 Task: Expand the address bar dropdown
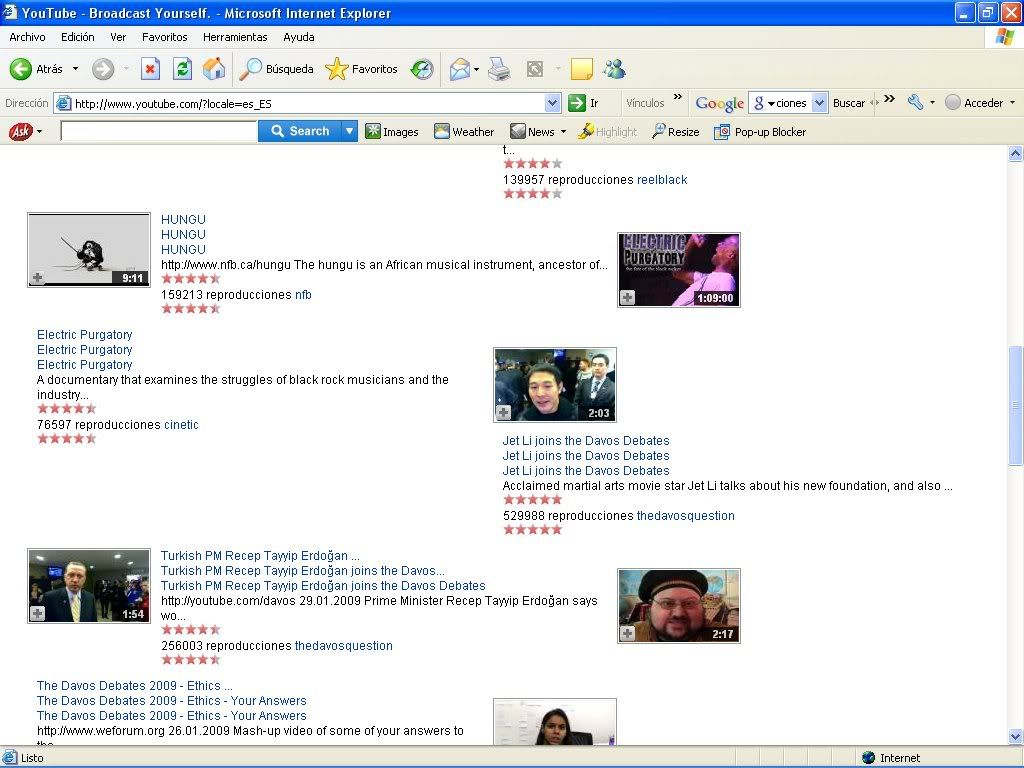(x=552, y=103)
